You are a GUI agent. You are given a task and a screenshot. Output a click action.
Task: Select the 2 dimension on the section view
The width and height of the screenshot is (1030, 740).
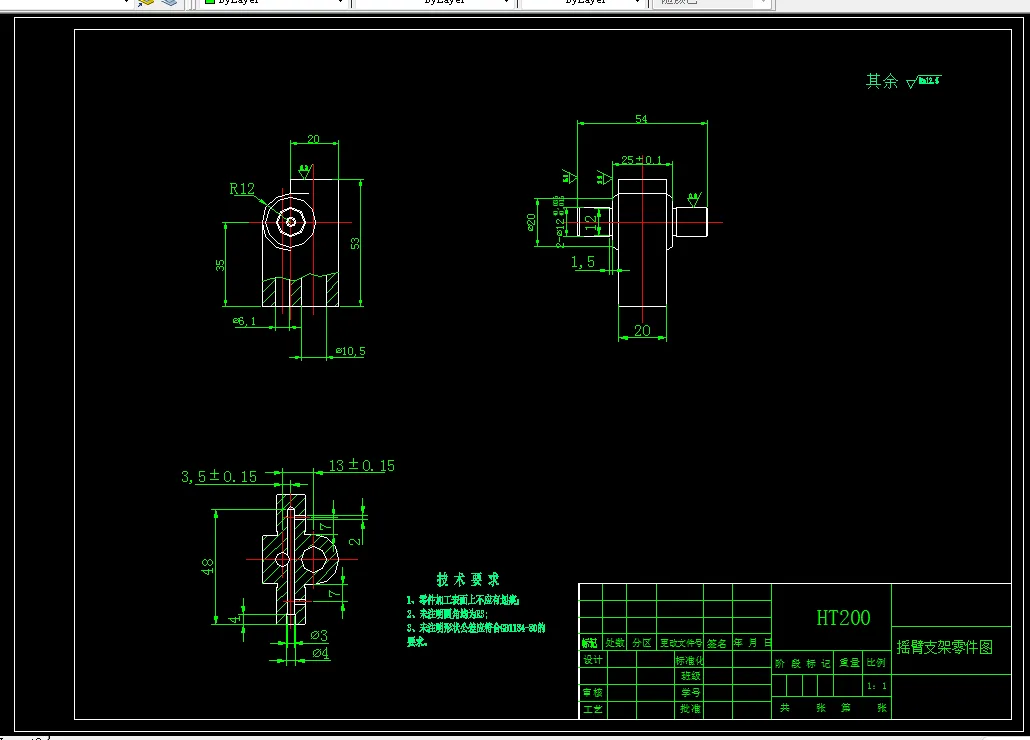[354, 541]
